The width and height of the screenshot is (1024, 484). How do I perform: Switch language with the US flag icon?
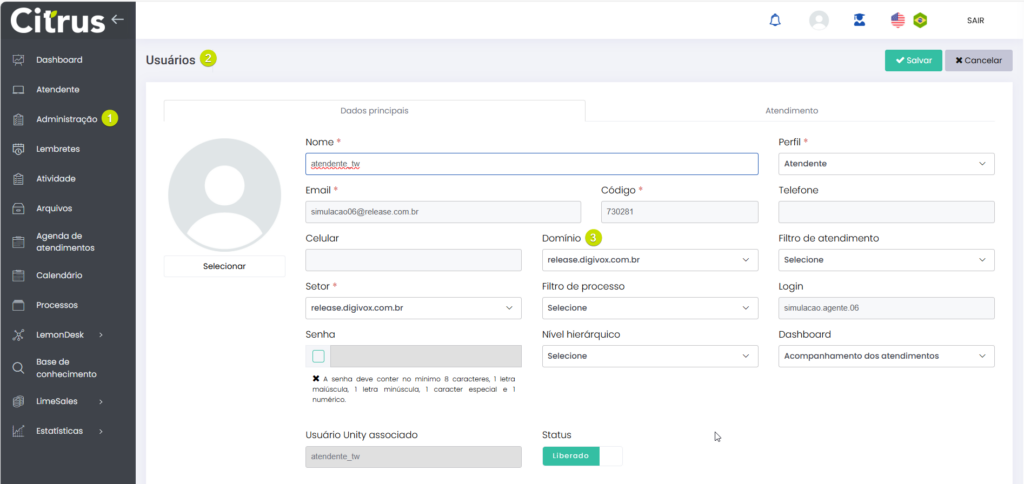click(897, 20)
